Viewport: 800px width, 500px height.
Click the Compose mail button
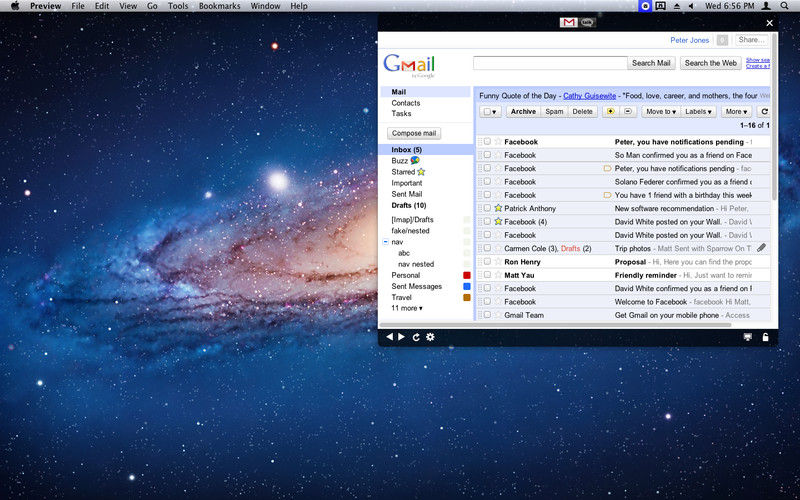[414, 133]
